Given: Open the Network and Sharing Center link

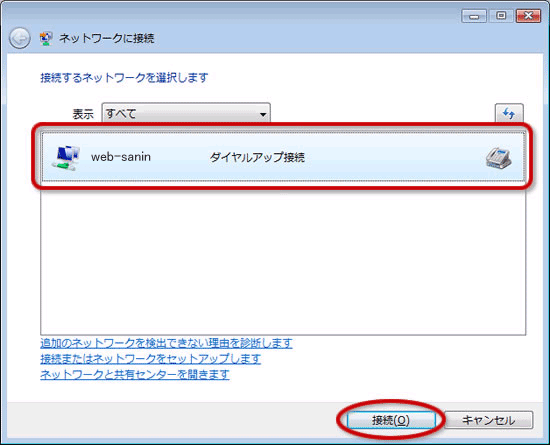Looking at the screenshot, I should 135,375.
